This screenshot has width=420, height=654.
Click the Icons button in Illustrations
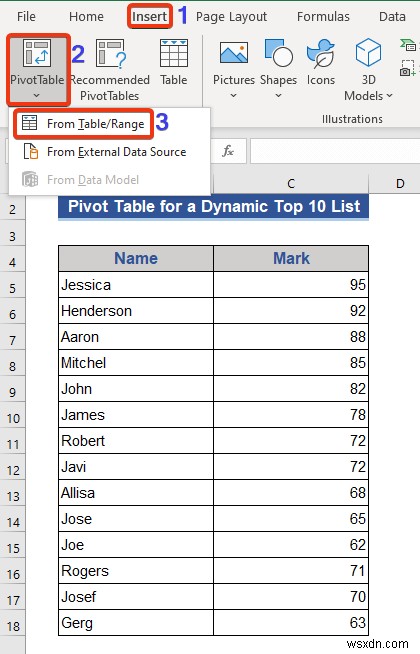[x=320, y=54]
